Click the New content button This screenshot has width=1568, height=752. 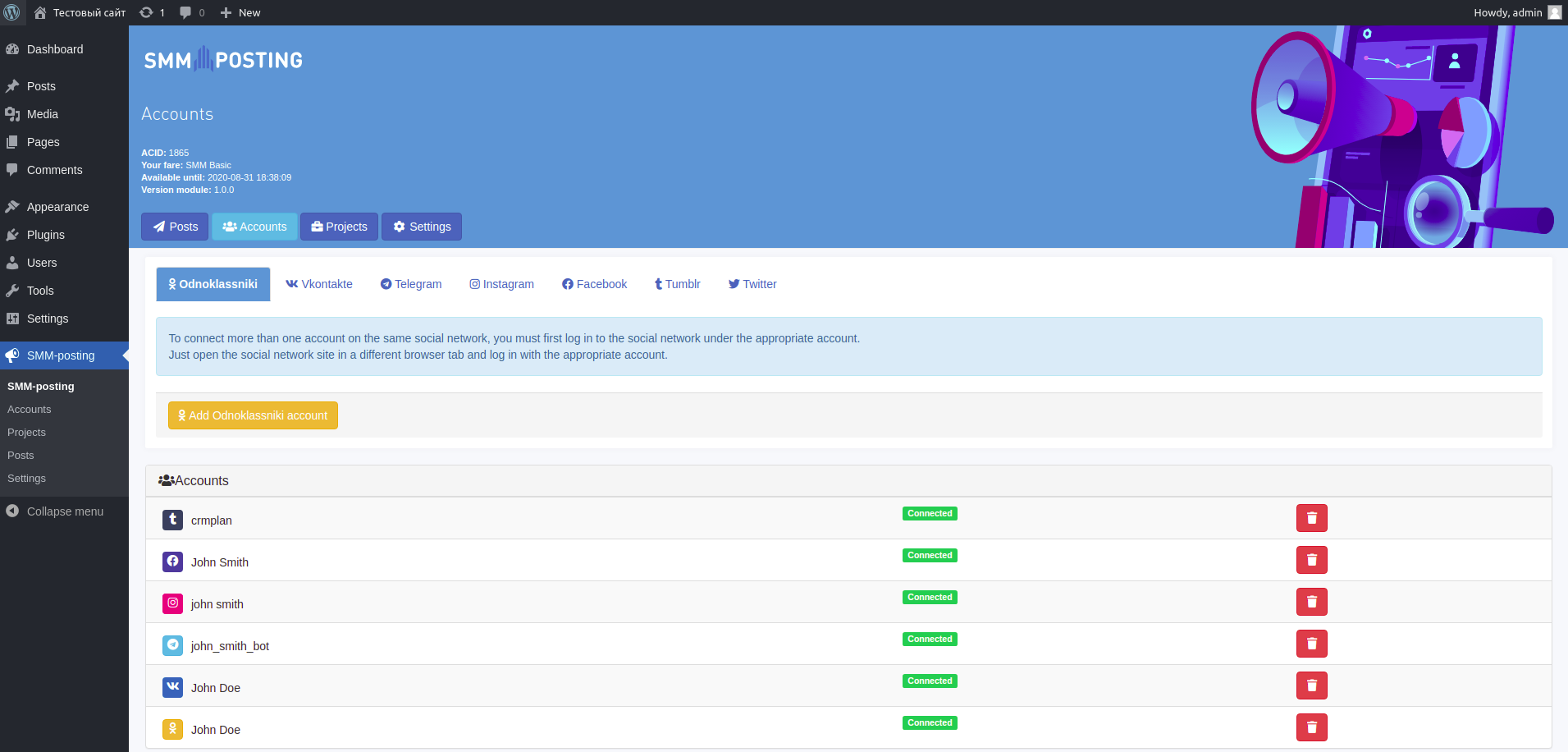[x=240, y=12]
